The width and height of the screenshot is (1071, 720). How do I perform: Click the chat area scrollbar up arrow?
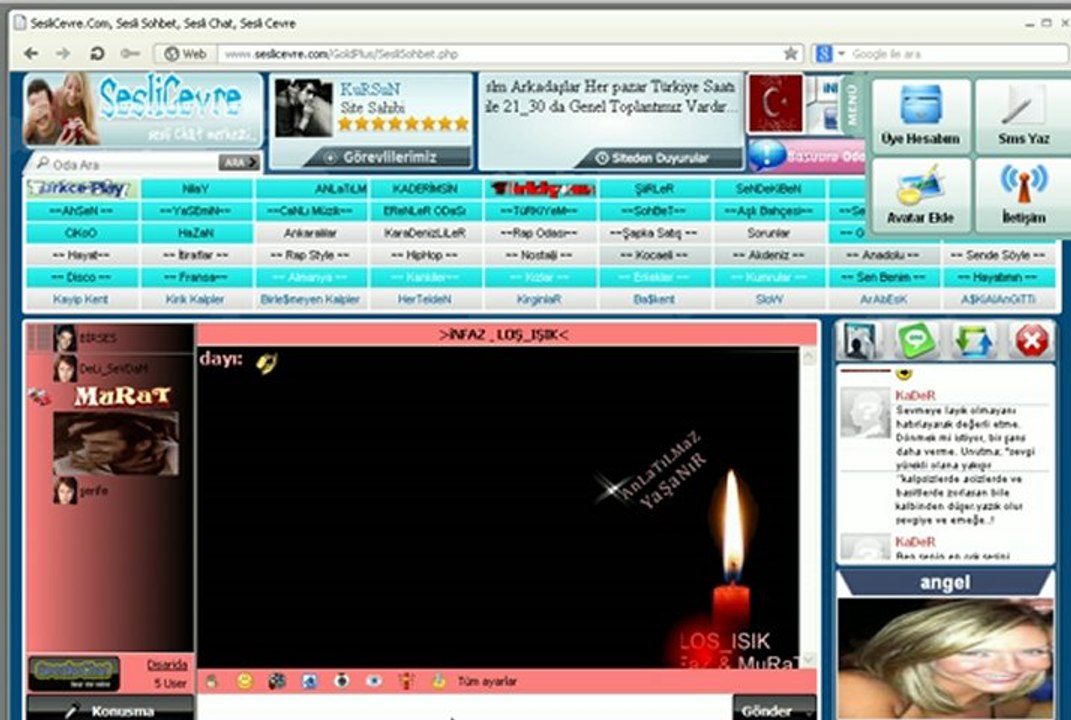809,356
